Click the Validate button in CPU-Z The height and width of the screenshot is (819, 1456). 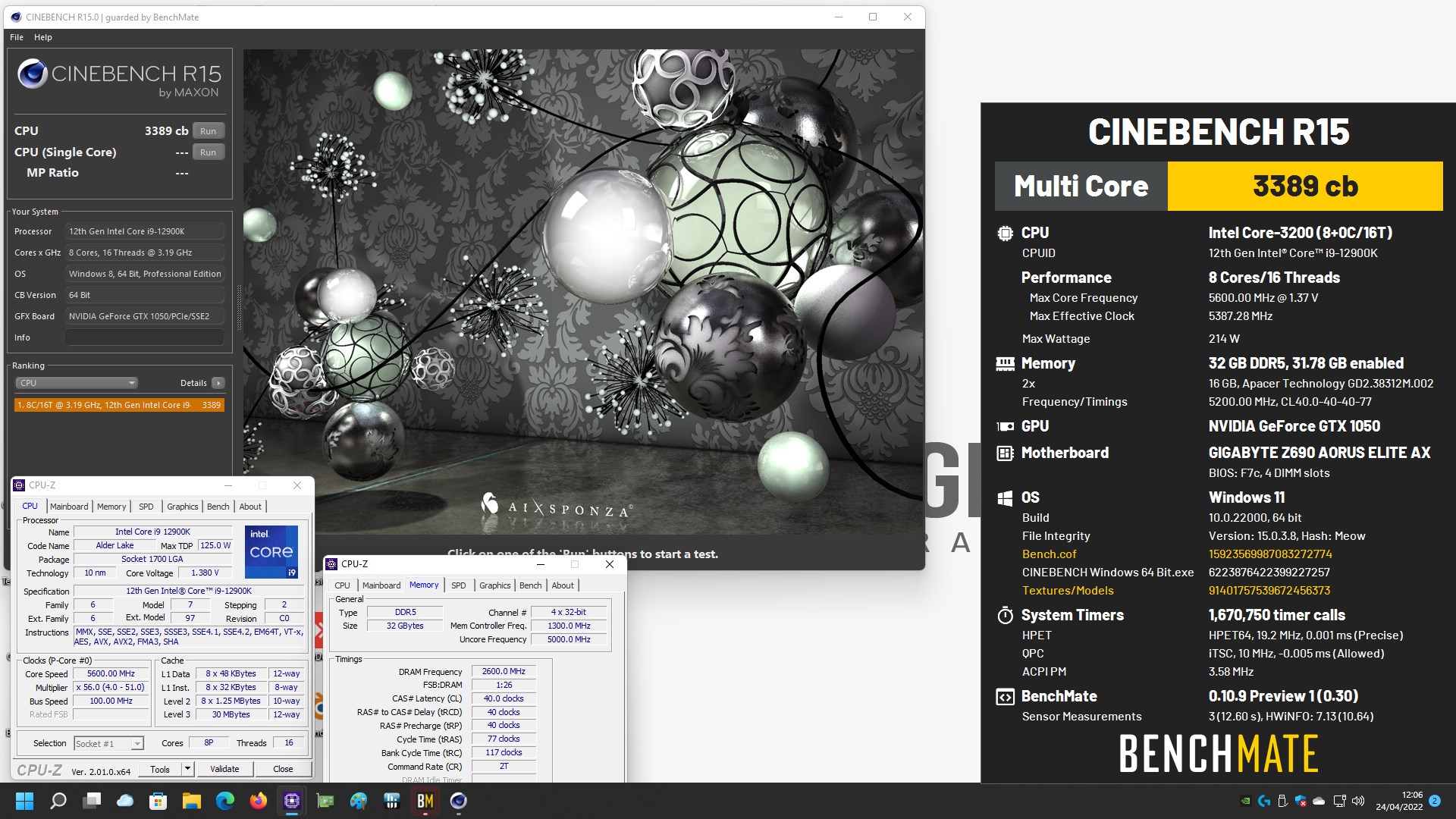click(x=224, y=769)
